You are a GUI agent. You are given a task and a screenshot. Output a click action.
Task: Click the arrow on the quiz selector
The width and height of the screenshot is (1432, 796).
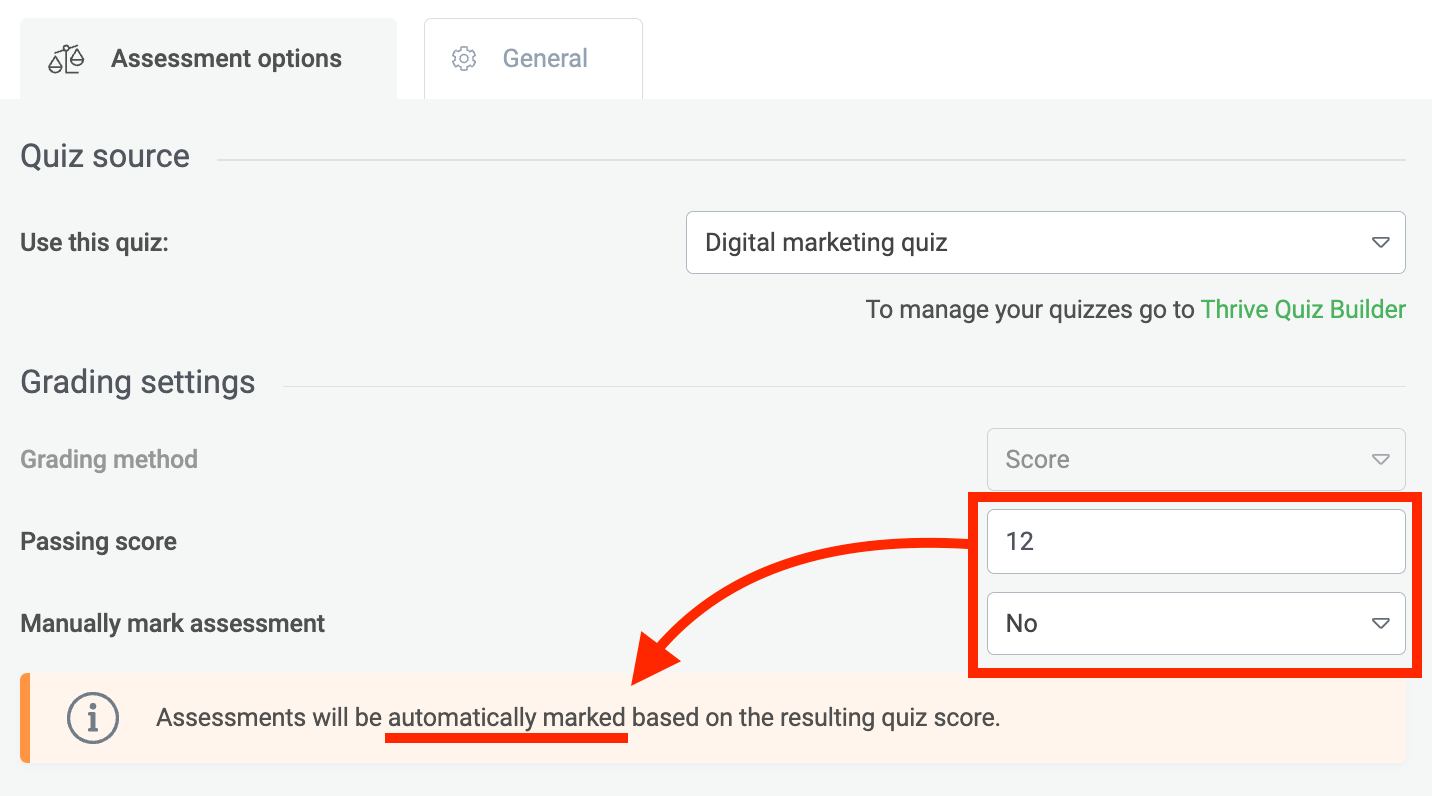pyautogui.click(x=1380, y=242)
